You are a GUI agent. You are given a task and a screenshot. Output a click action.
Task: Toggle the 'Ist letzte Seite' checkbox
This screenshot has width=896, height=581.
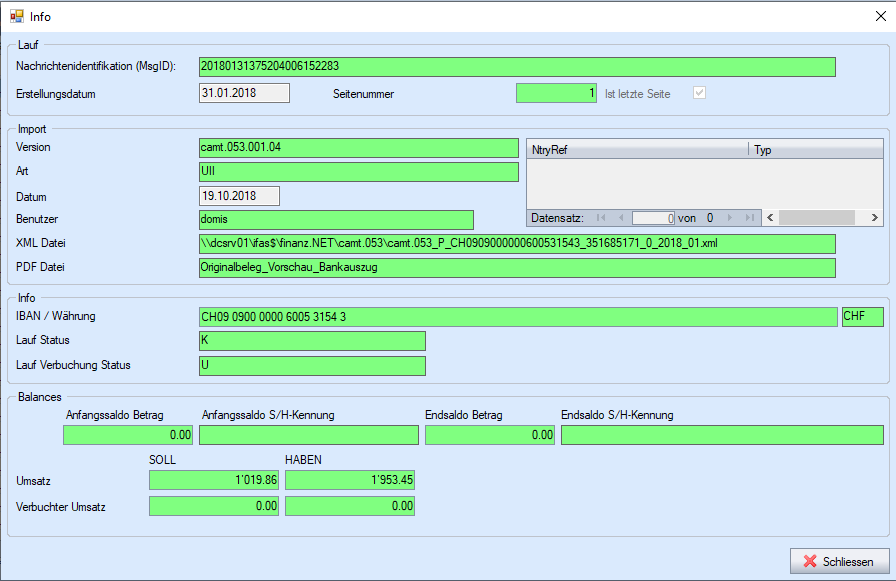(x=700, y=93)
